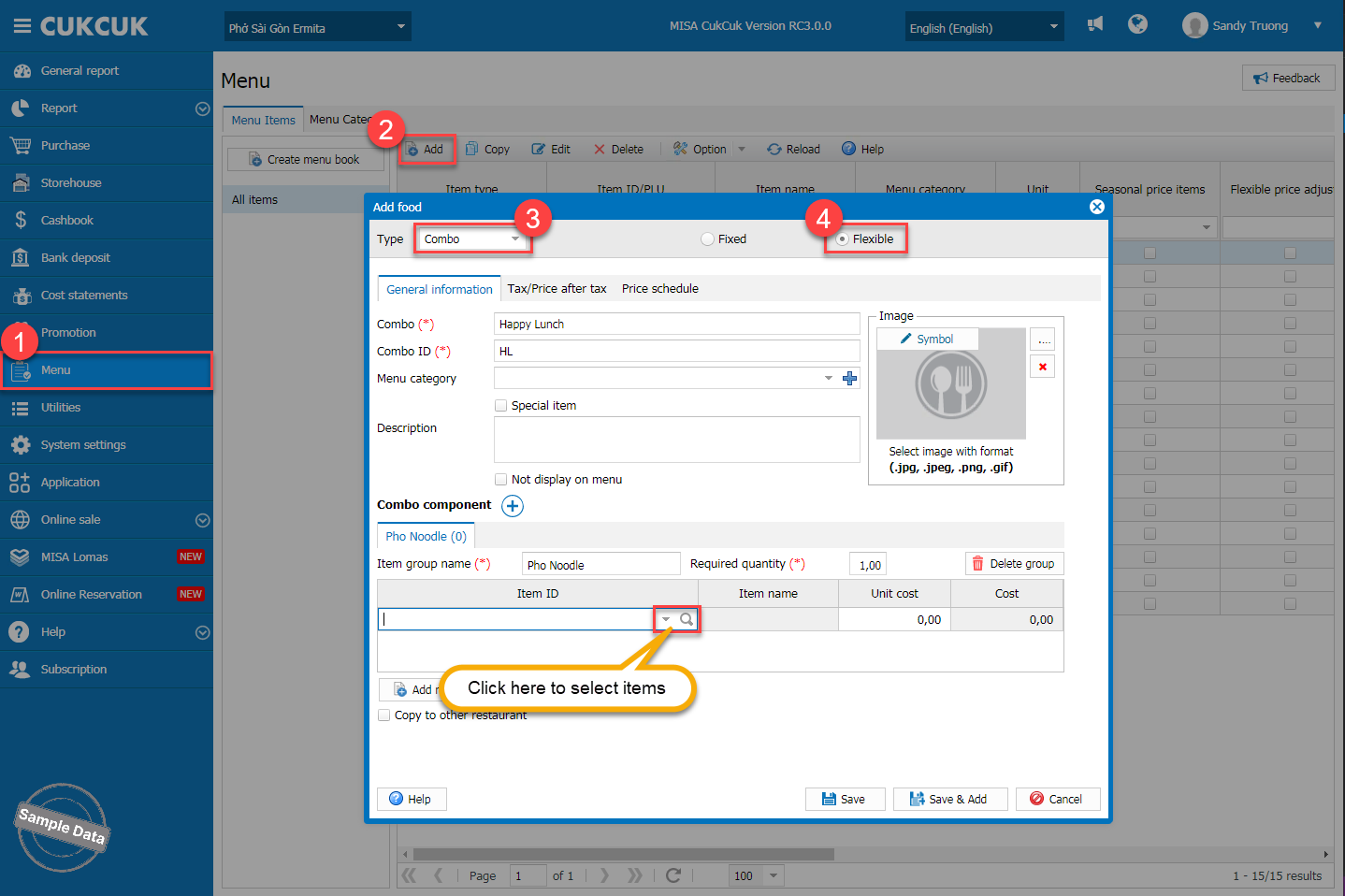Open the Type combo dropdown
Screen dimensions: 1345x896
[x=514, y=239]
